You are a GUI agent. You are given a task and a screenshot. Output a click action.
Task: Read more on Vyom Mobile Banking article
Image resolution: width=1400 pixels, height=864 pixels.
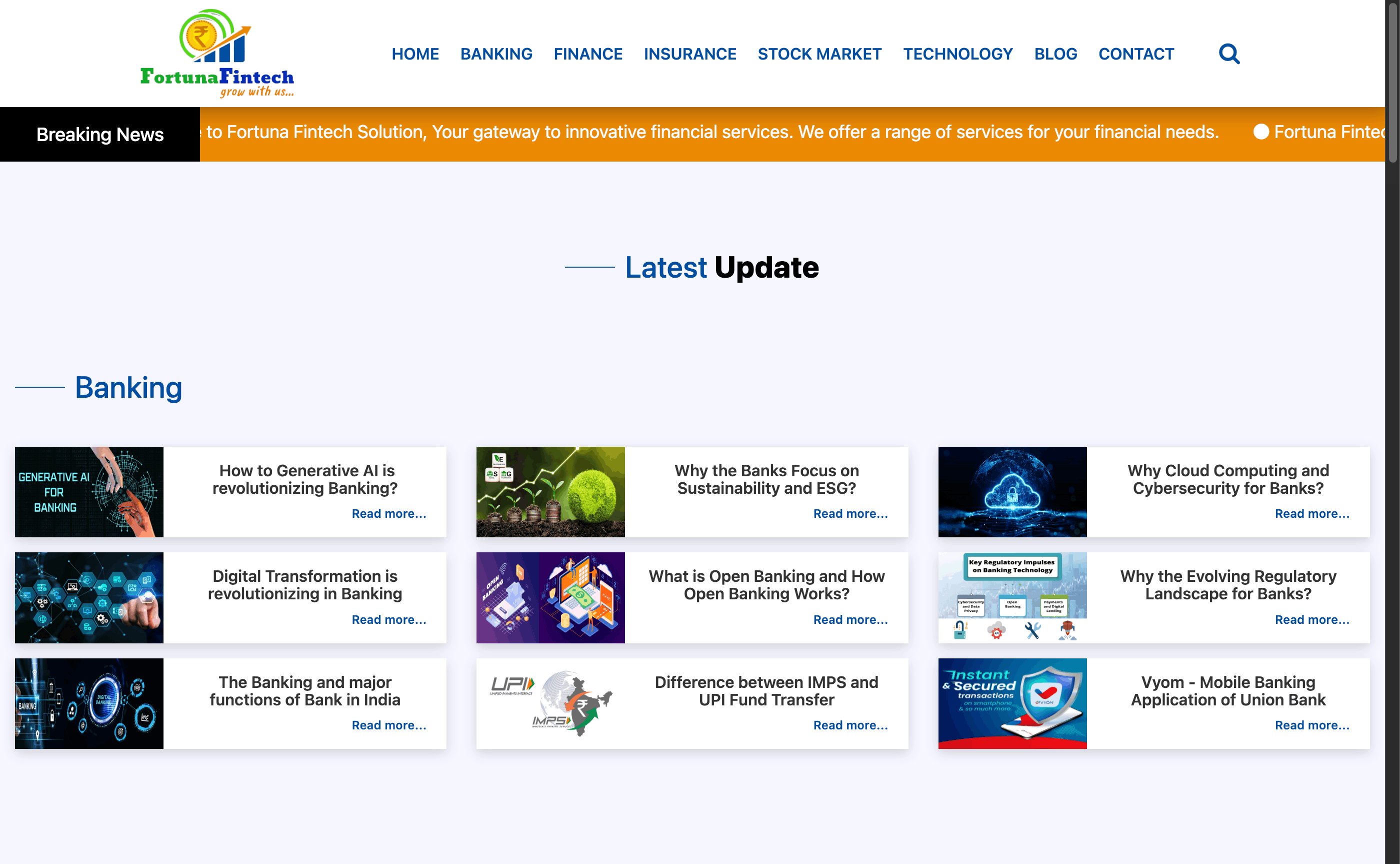coord(1312,725)
